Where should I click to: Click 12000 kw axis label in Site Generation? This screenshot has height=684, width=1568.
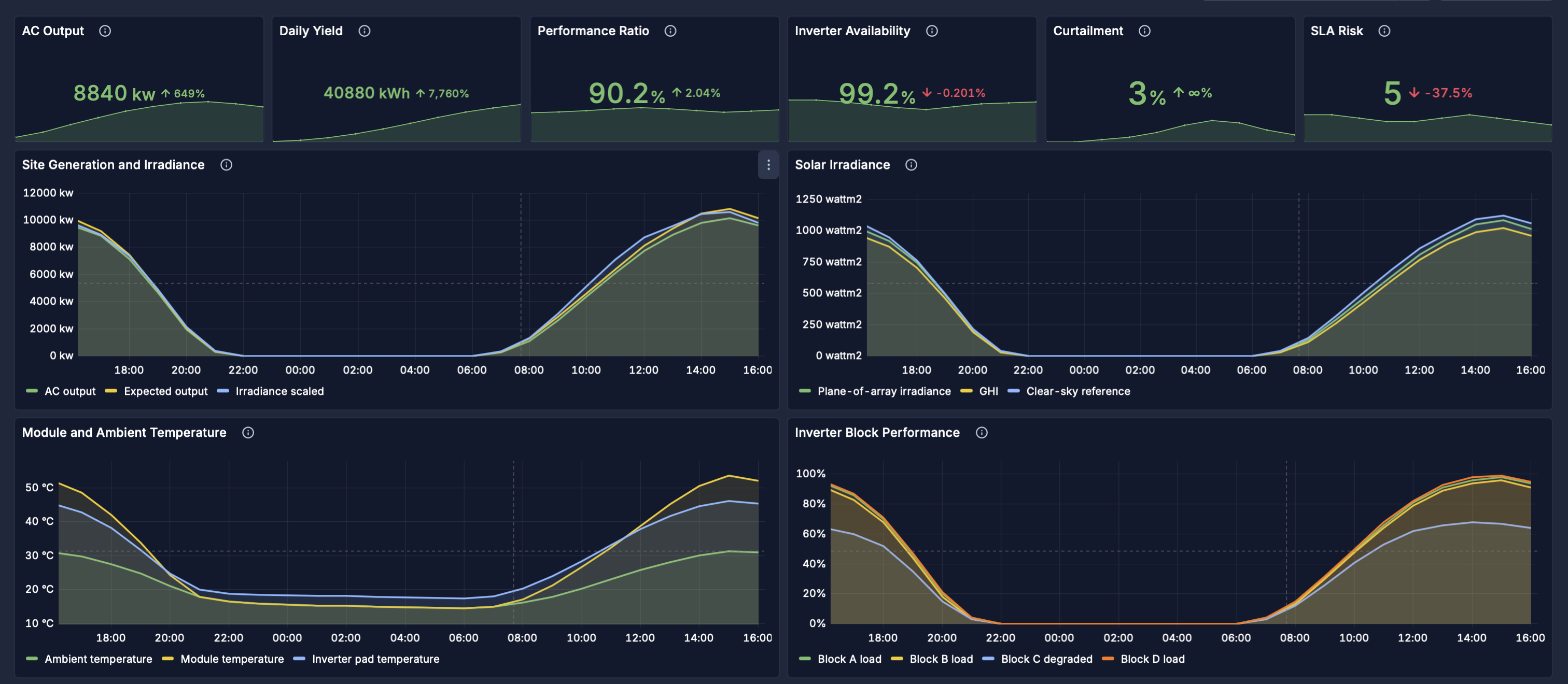48,193
